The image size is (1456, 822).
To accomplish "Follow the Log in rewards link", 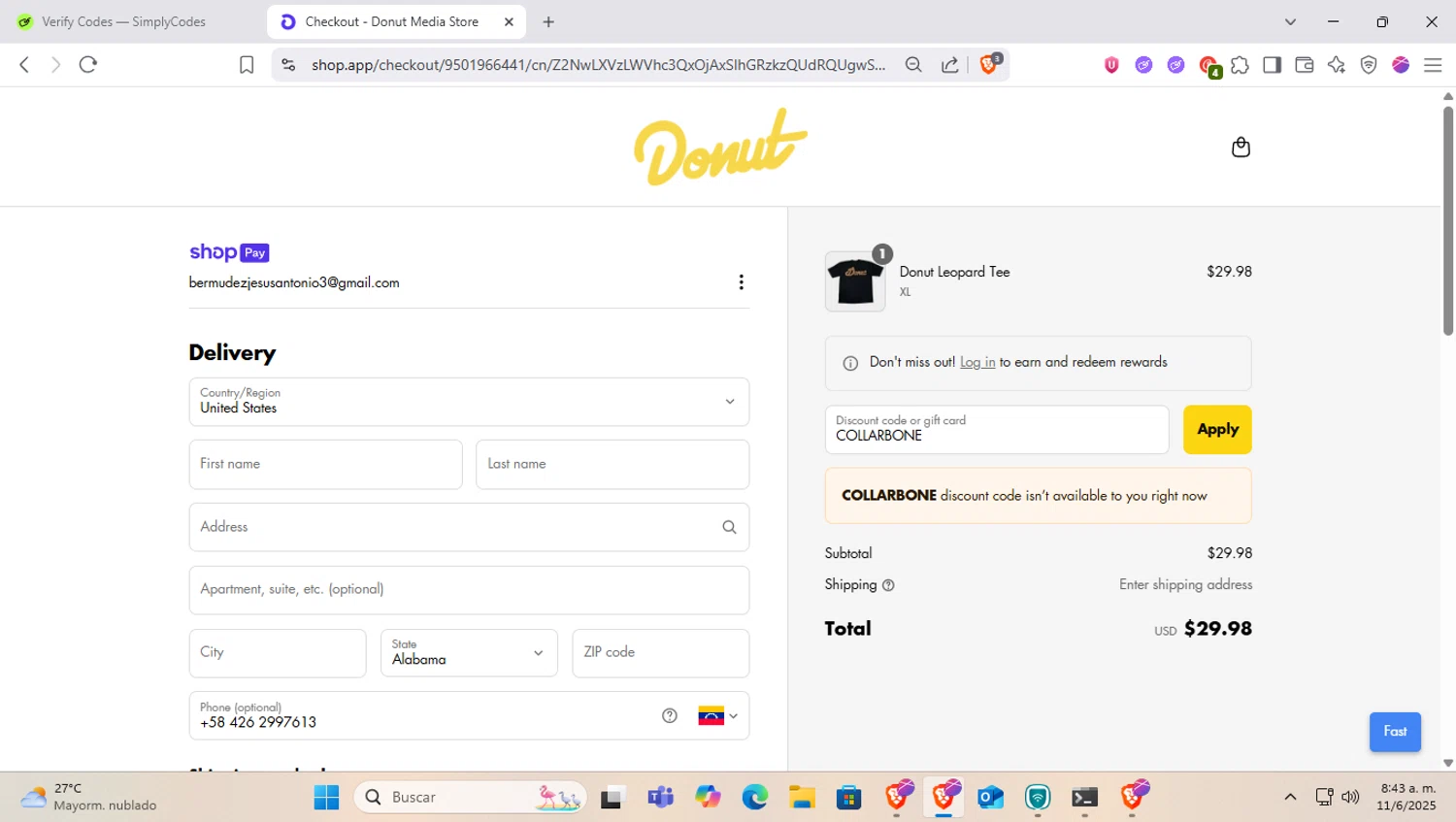I will (x=977, y=362).
